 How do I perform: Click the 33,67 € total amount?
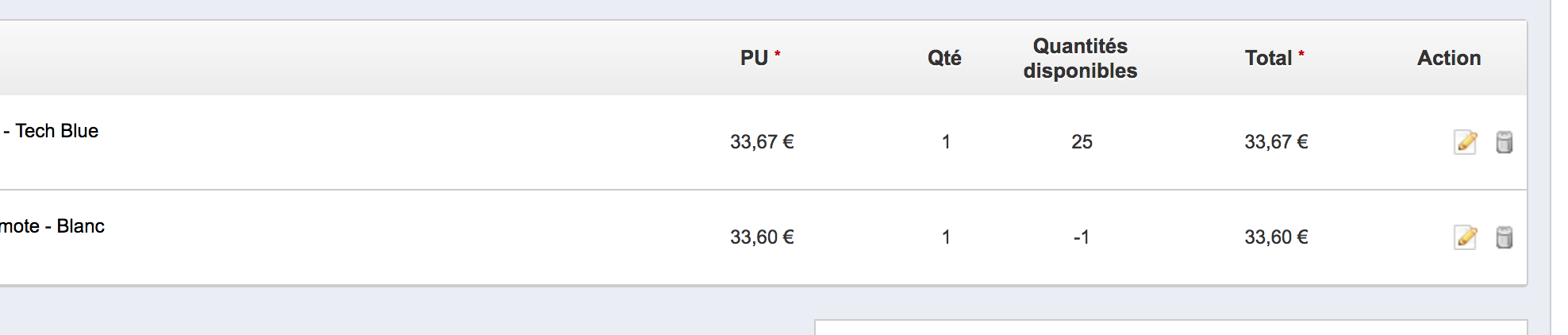[x=1276, y=142]
